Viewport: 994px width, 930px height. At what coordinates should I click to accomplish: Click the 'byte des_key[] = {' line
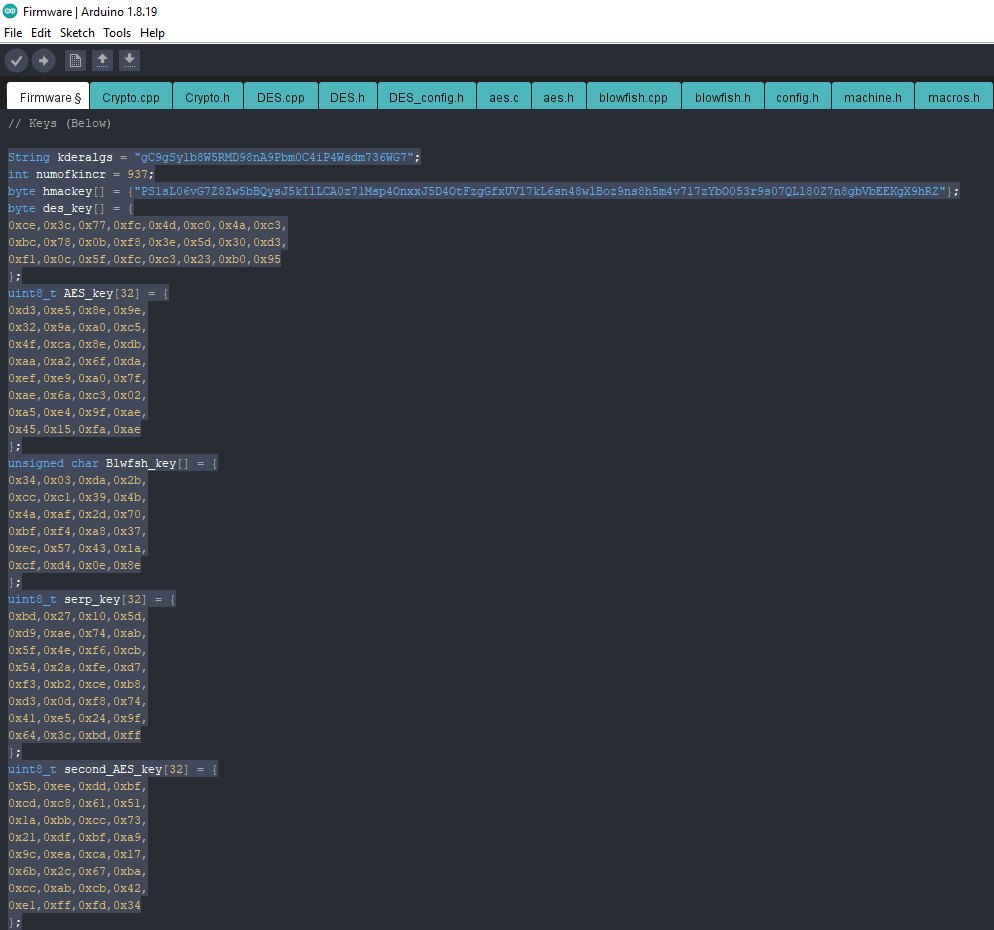coord(71,208)
